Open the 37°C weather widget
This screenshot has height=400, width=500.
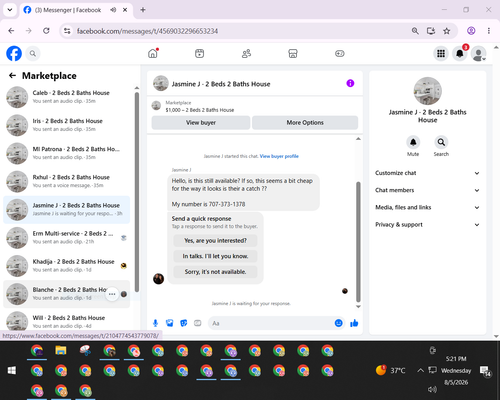coord(390,370)
